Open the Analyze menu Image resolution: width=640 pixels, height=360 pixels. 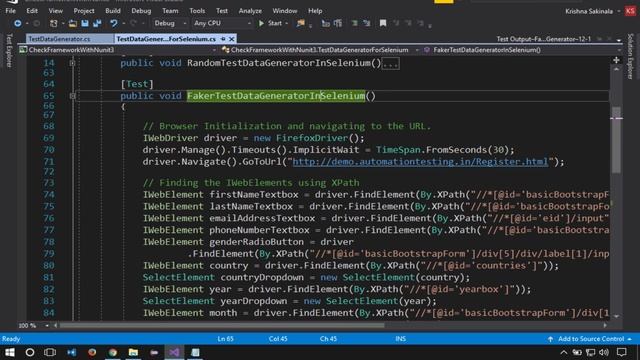[250, 11]
